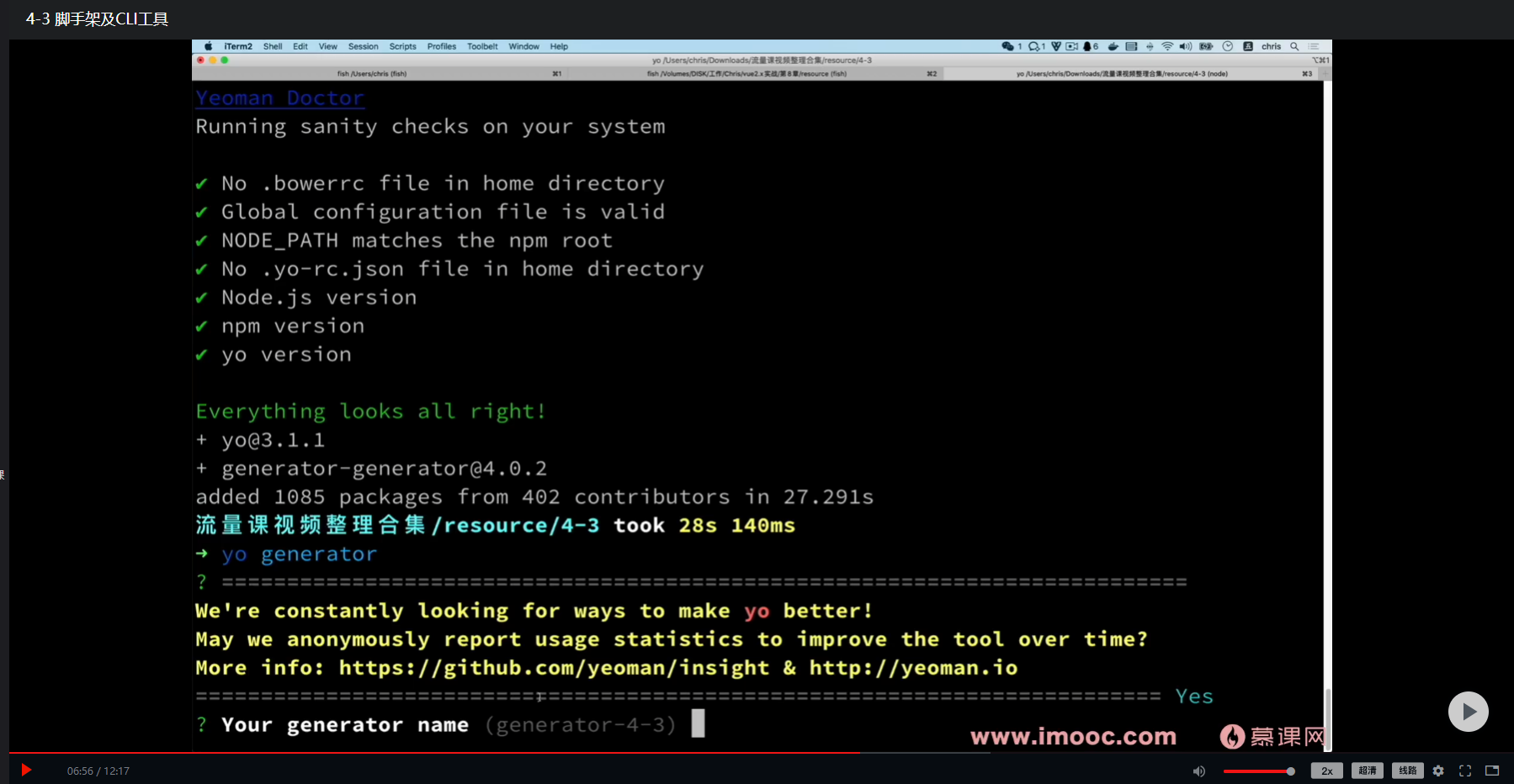Click the 'Running sanity checks on your system' line

[430, 126]
